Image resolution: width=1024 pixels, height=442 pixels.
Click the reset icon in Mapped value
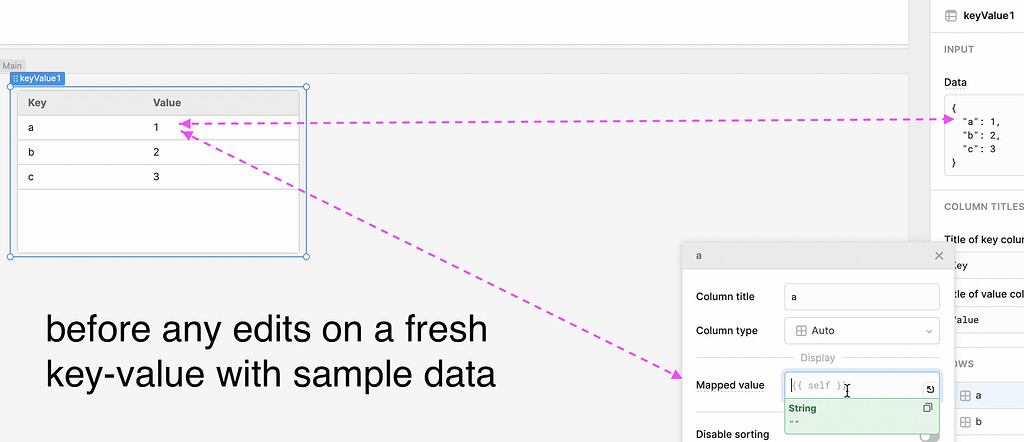[929, 389]
